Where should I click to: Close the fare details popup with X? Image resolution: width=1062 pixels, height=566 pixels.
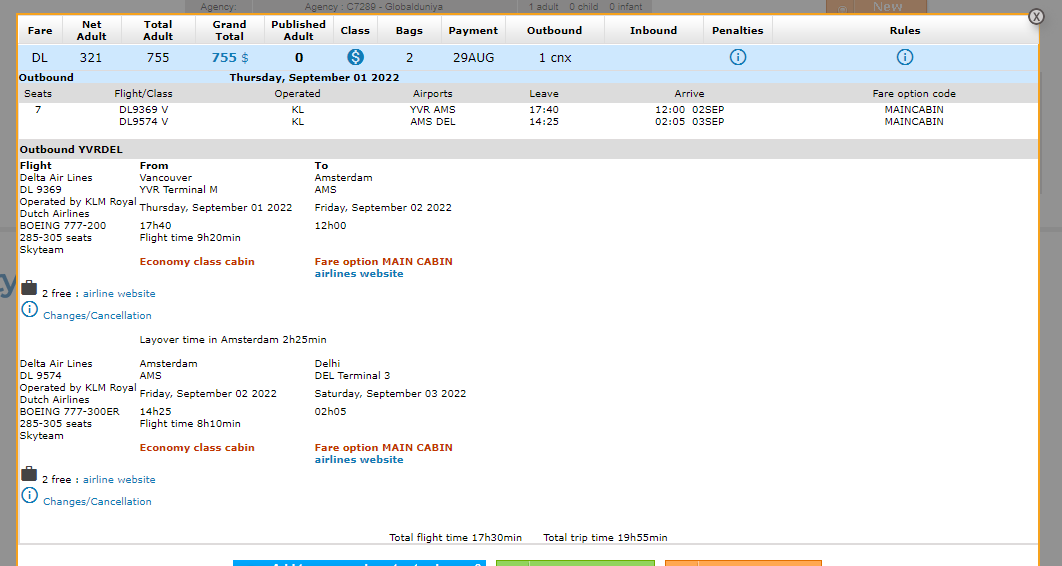click(1037, 17)
